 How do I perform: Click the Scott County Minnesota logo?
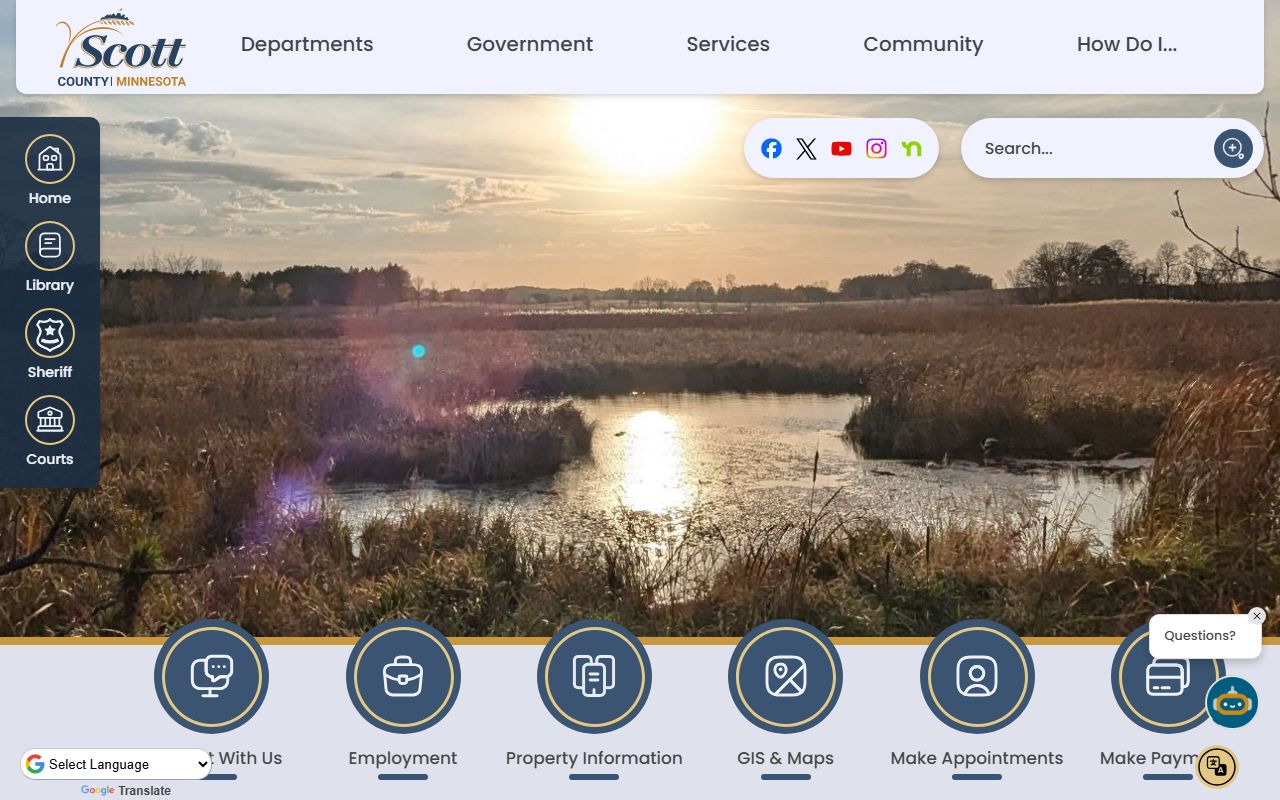121,49
